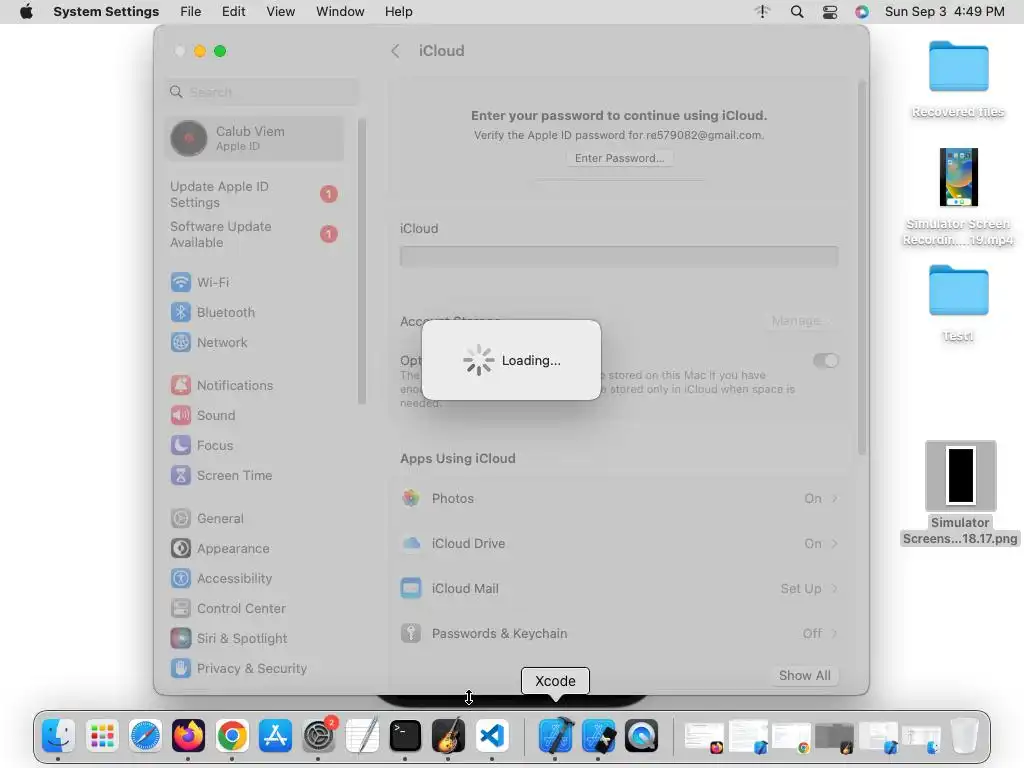1024x768 pixels.
Task: Click the settings Search field
Action: coord(263,92)
